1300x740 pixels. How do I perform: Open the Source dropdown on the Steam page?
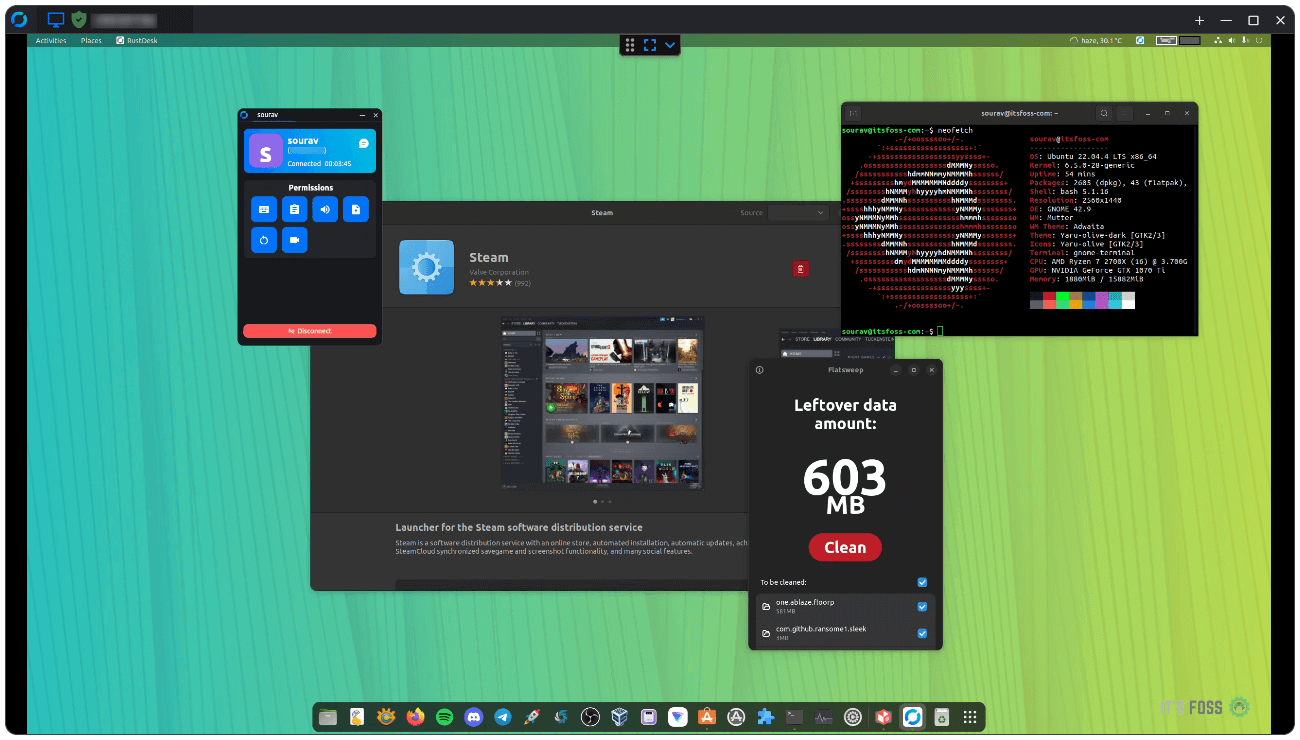coord(797,212)
